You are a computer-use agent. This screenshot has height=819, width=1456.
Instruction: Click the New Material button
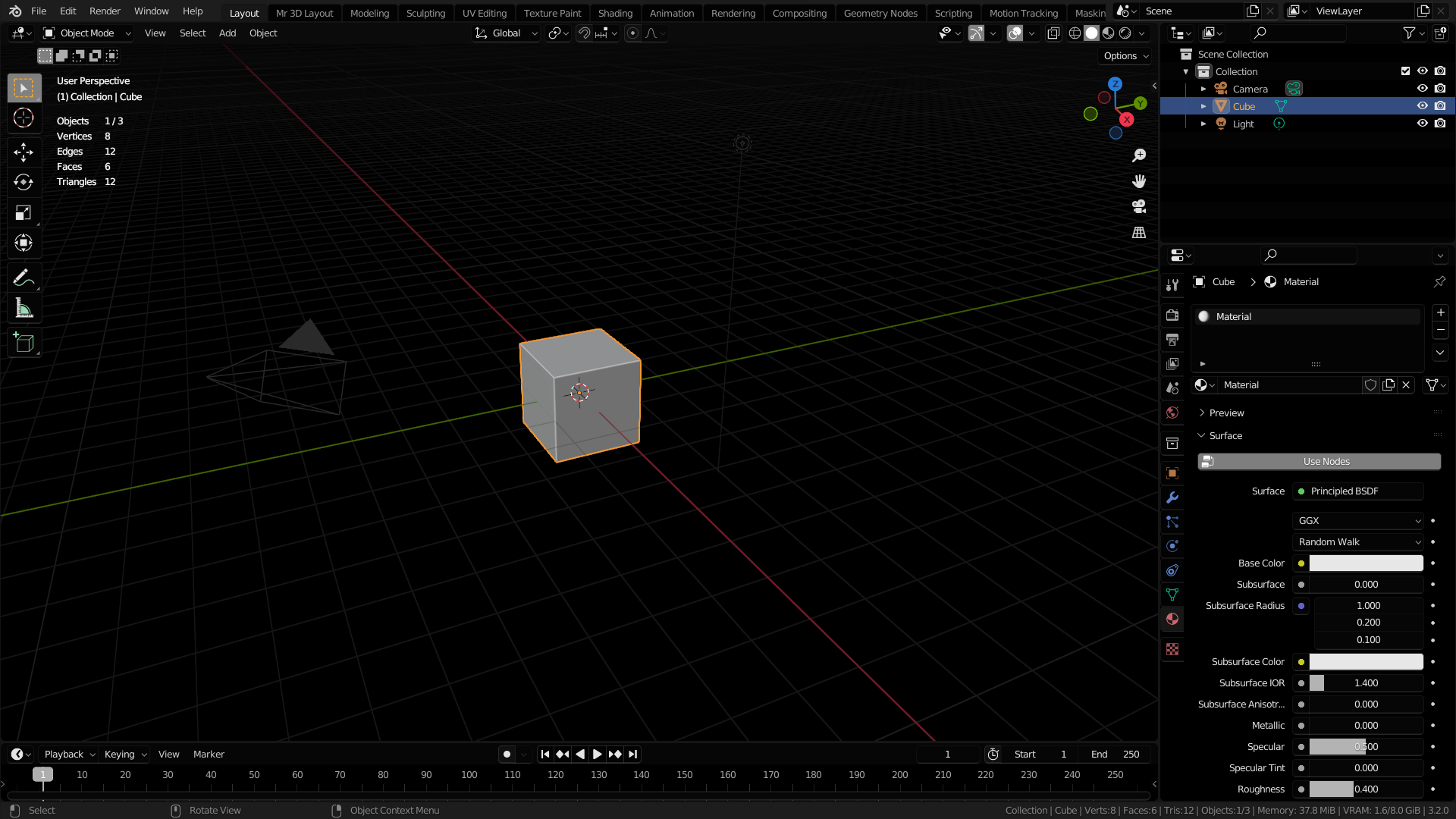1389,384
